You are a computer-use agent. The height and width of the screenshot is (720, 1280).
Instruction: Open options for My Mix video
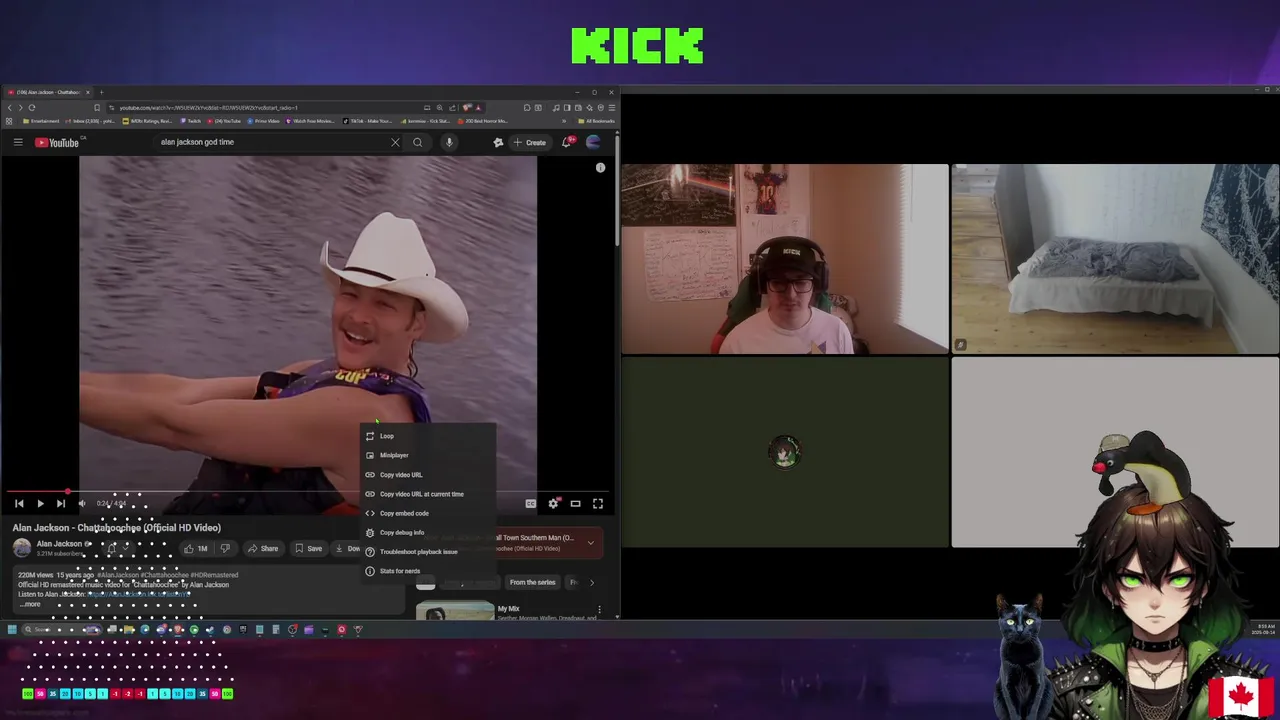[599, 609]
